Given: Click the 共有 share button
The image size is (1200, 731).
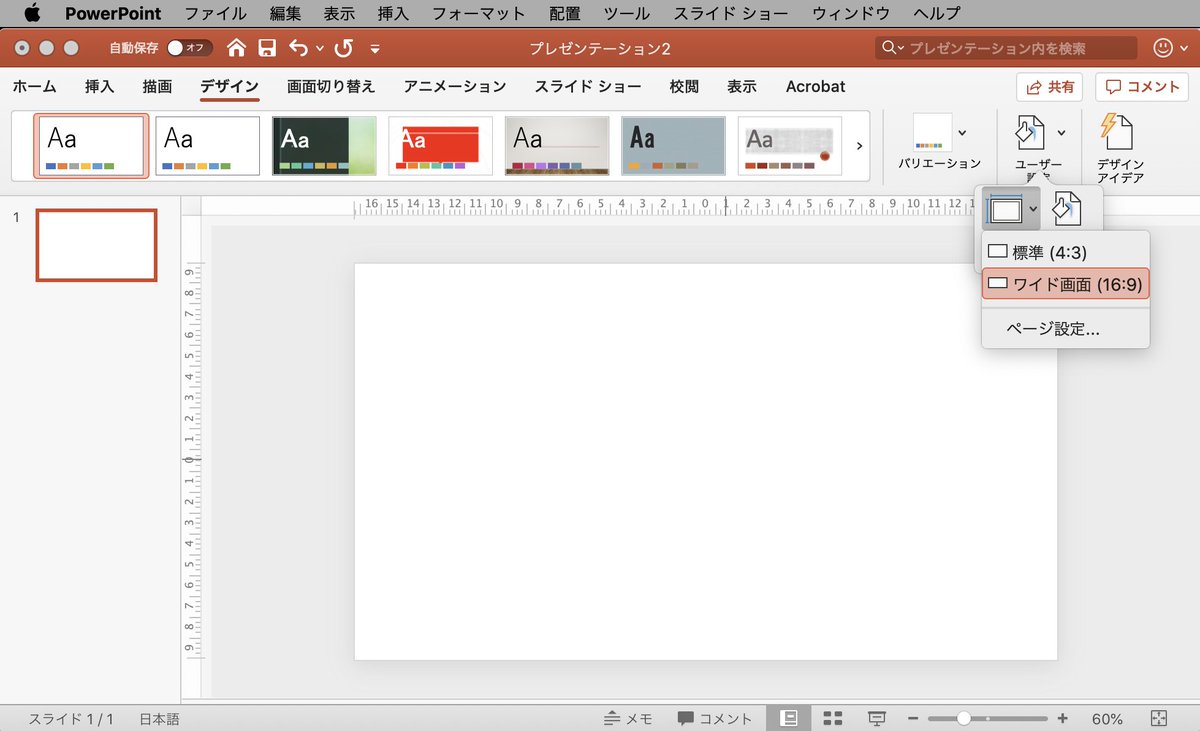Looking at the screenshot, I should click(1050, 87).
